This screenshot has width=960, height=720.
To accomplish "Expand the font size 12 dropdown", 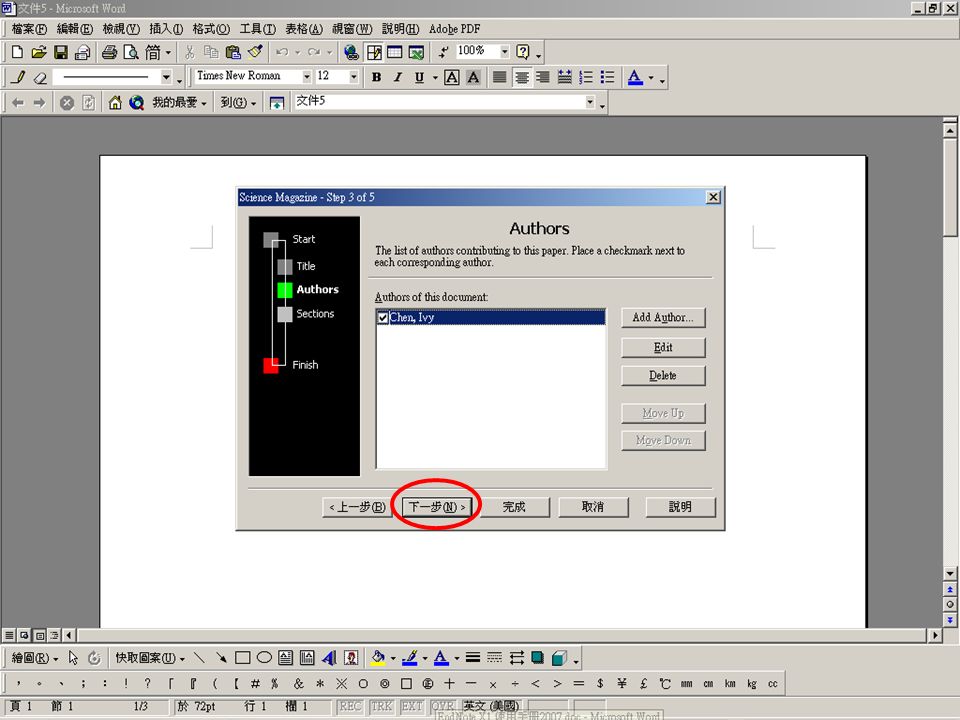I will pyautogui.click(x=353, y=77).
